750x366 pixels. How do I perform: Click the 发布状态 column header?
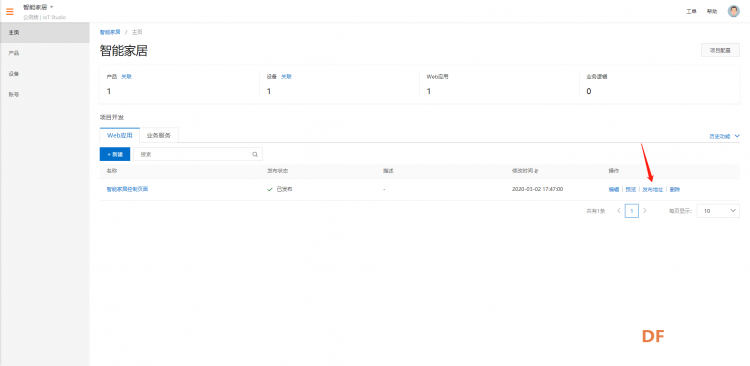pyautogui.click(x=277, y=170)
